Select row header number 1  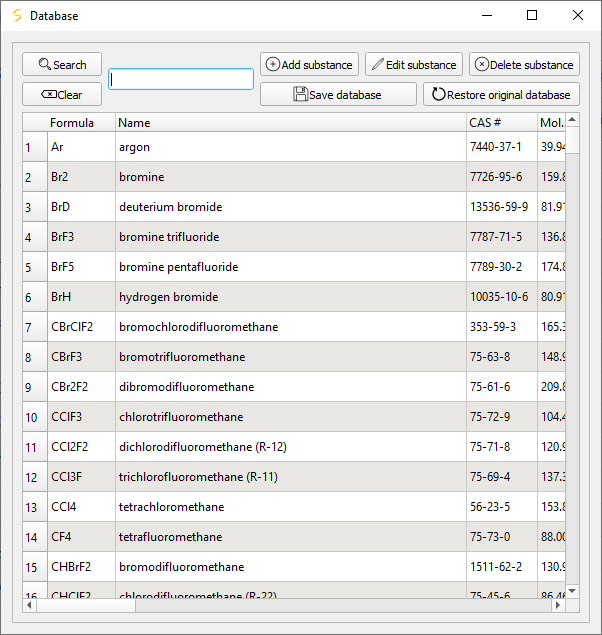(x=35, y=147)
